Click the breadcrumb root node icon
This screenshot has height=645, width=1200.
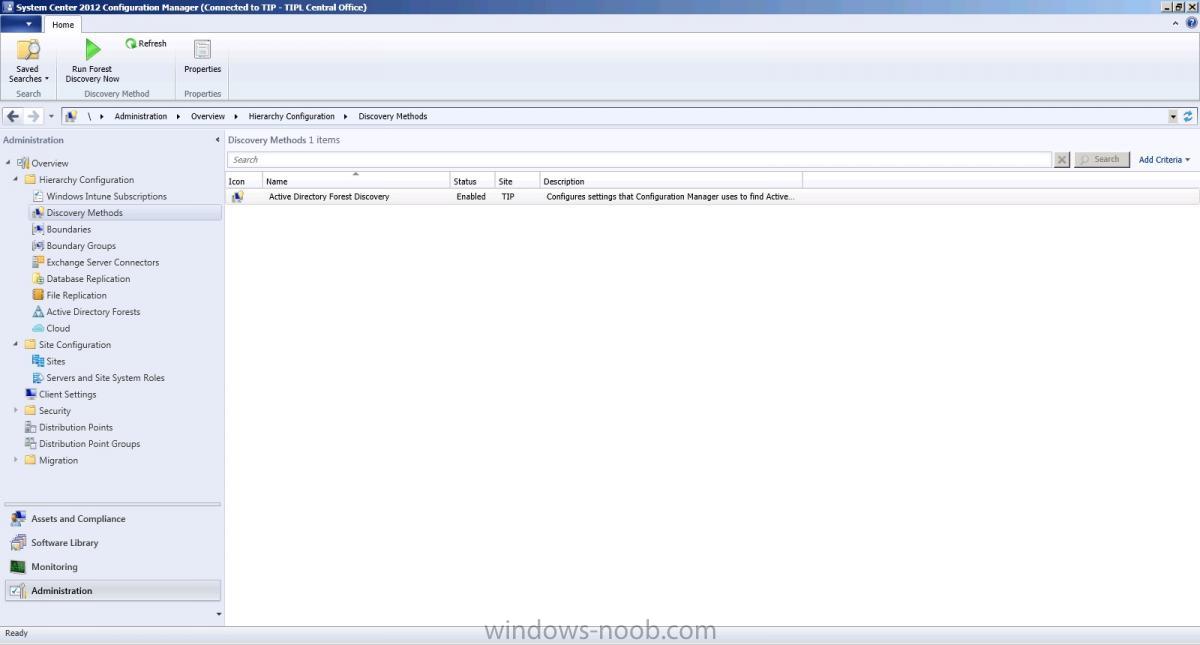71,116
